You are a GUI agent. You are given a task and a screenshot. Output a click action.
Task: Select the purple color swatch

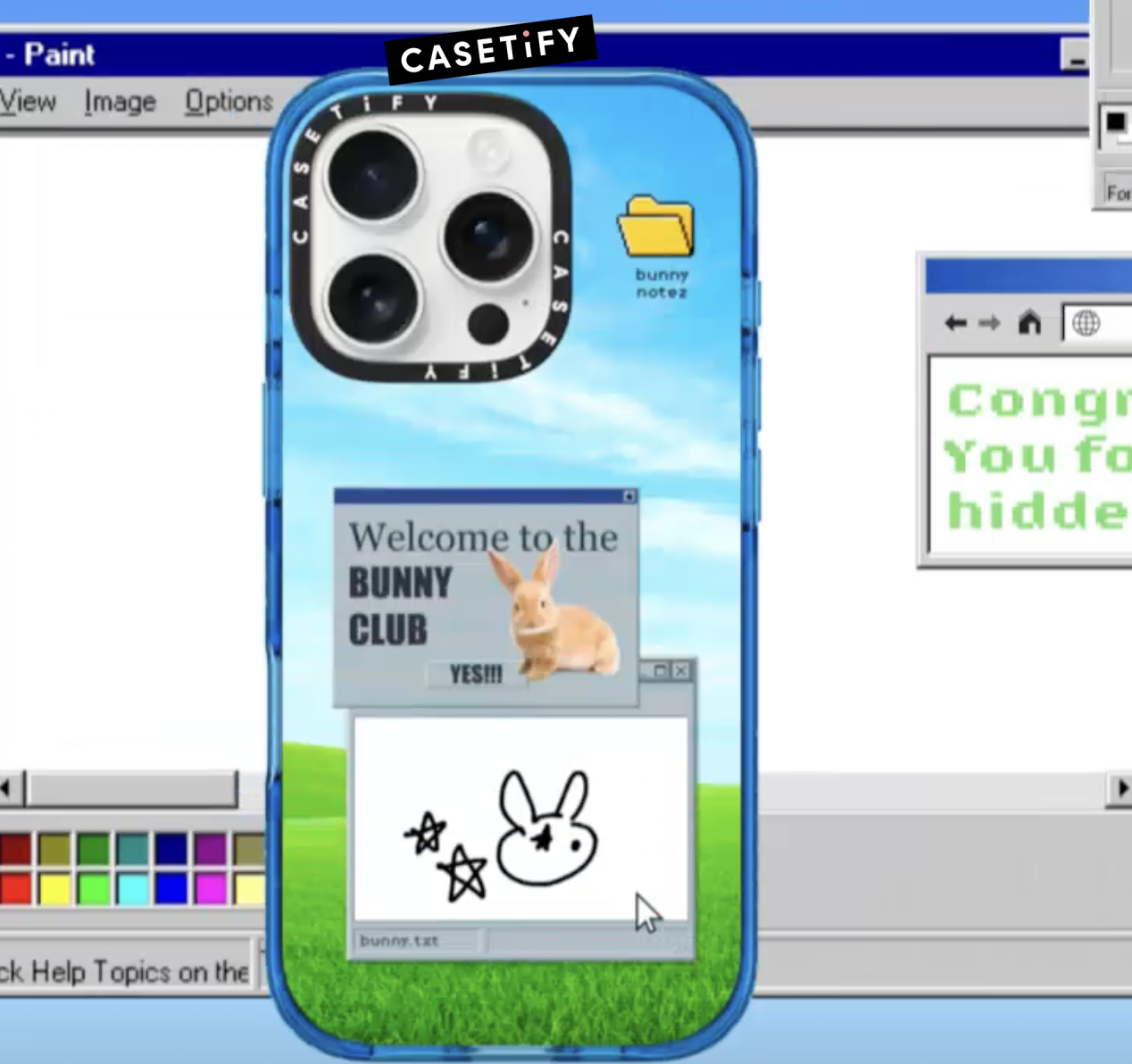[x=210, y=849]
